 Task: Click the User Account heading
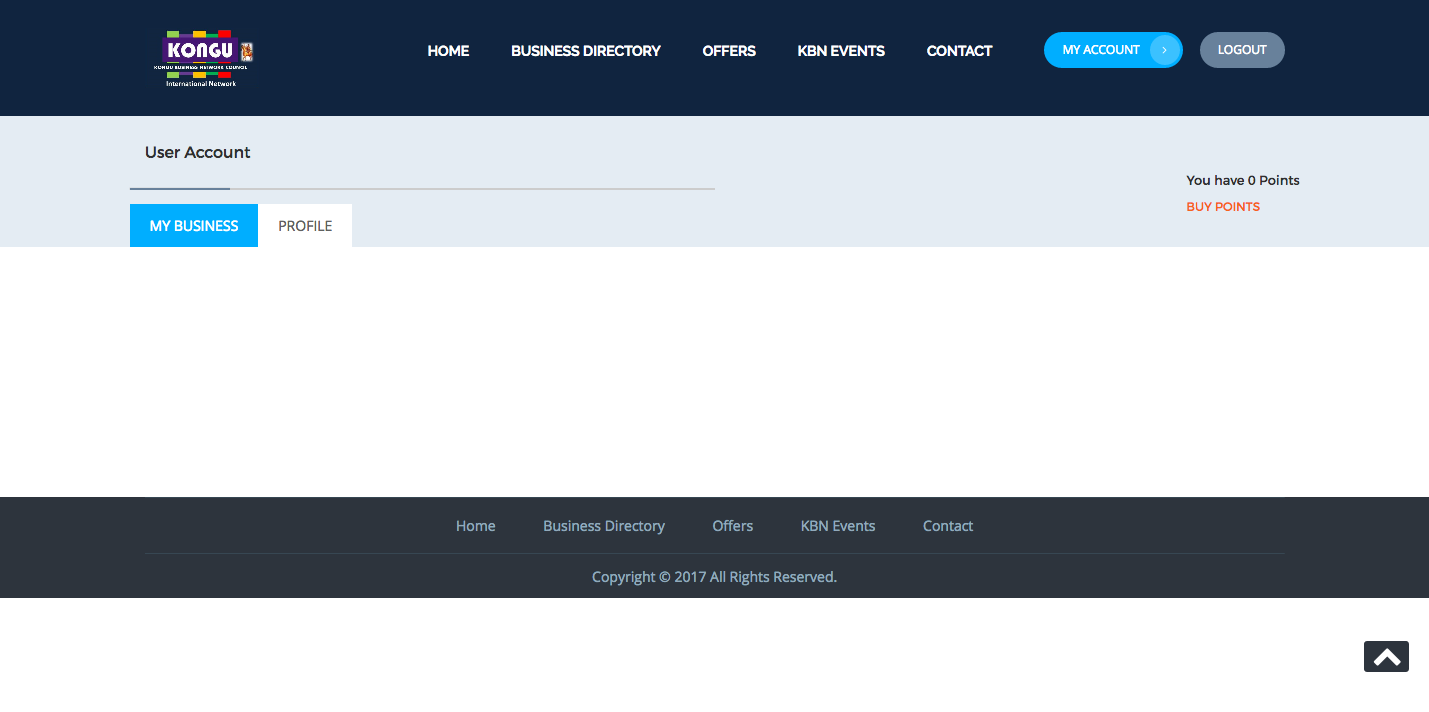coord(197,152)
